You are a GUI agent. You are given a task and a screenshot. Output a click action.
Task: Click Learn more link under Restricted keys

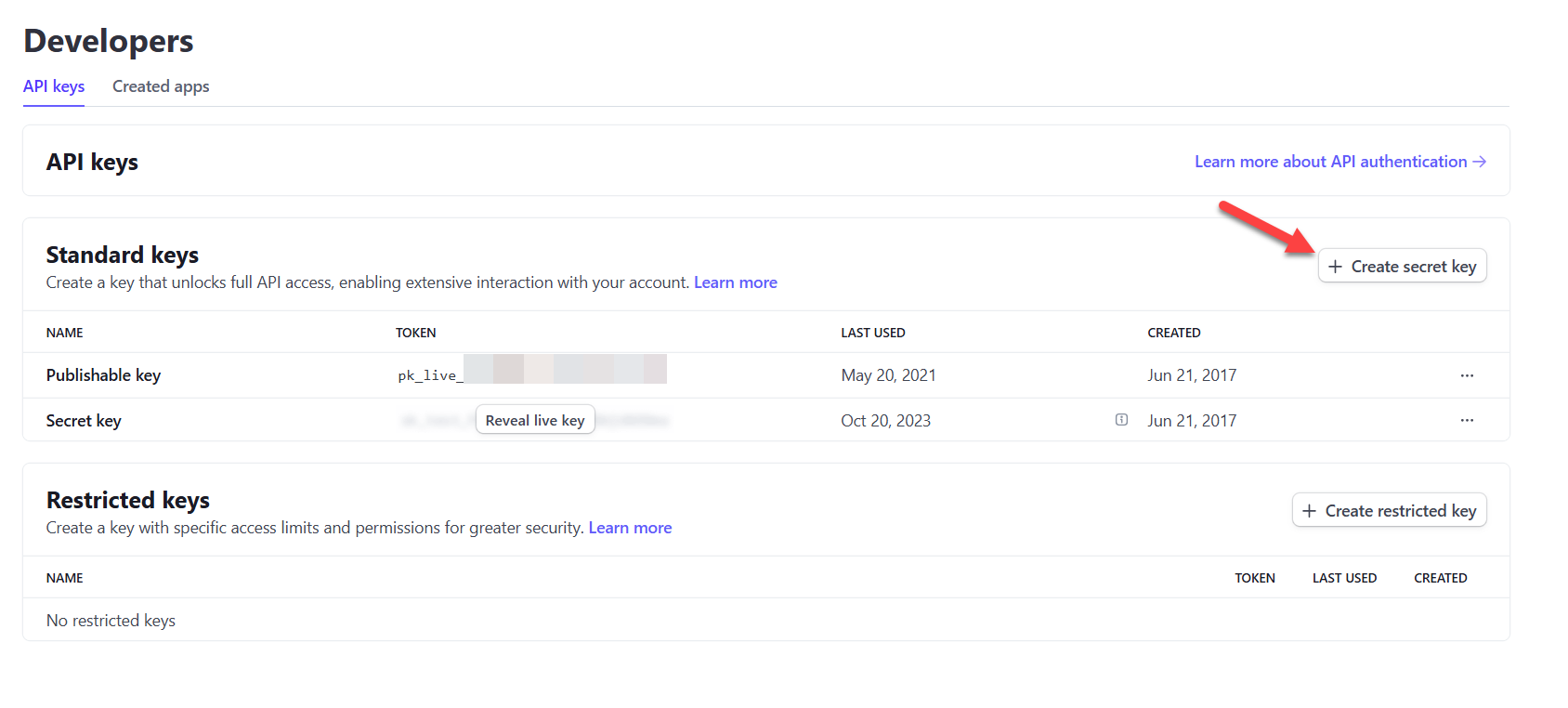630,528
